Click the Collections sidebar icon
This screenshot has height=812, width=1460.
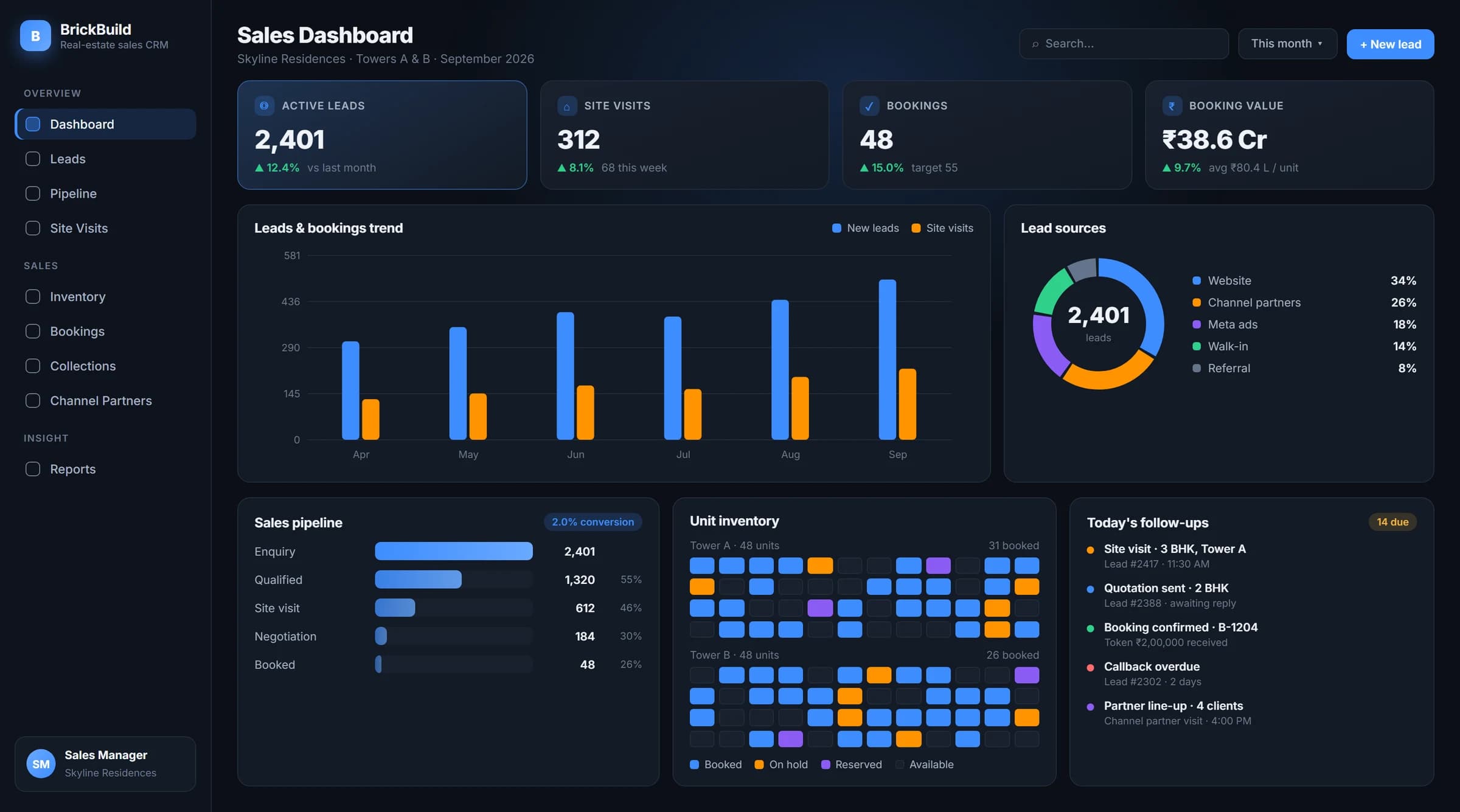pyautogui.click(x=33, y=366)
